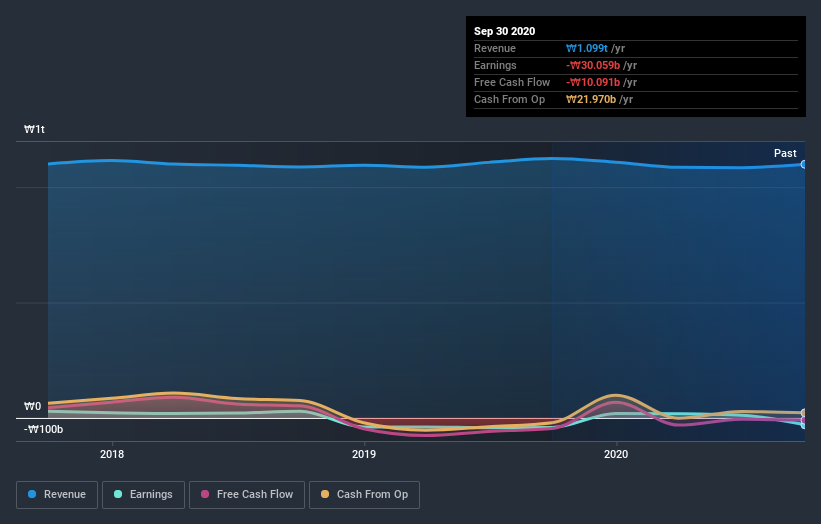Click the ₩1.099t revenue value
The image size is (821, 524).
[x=587, y=48]
